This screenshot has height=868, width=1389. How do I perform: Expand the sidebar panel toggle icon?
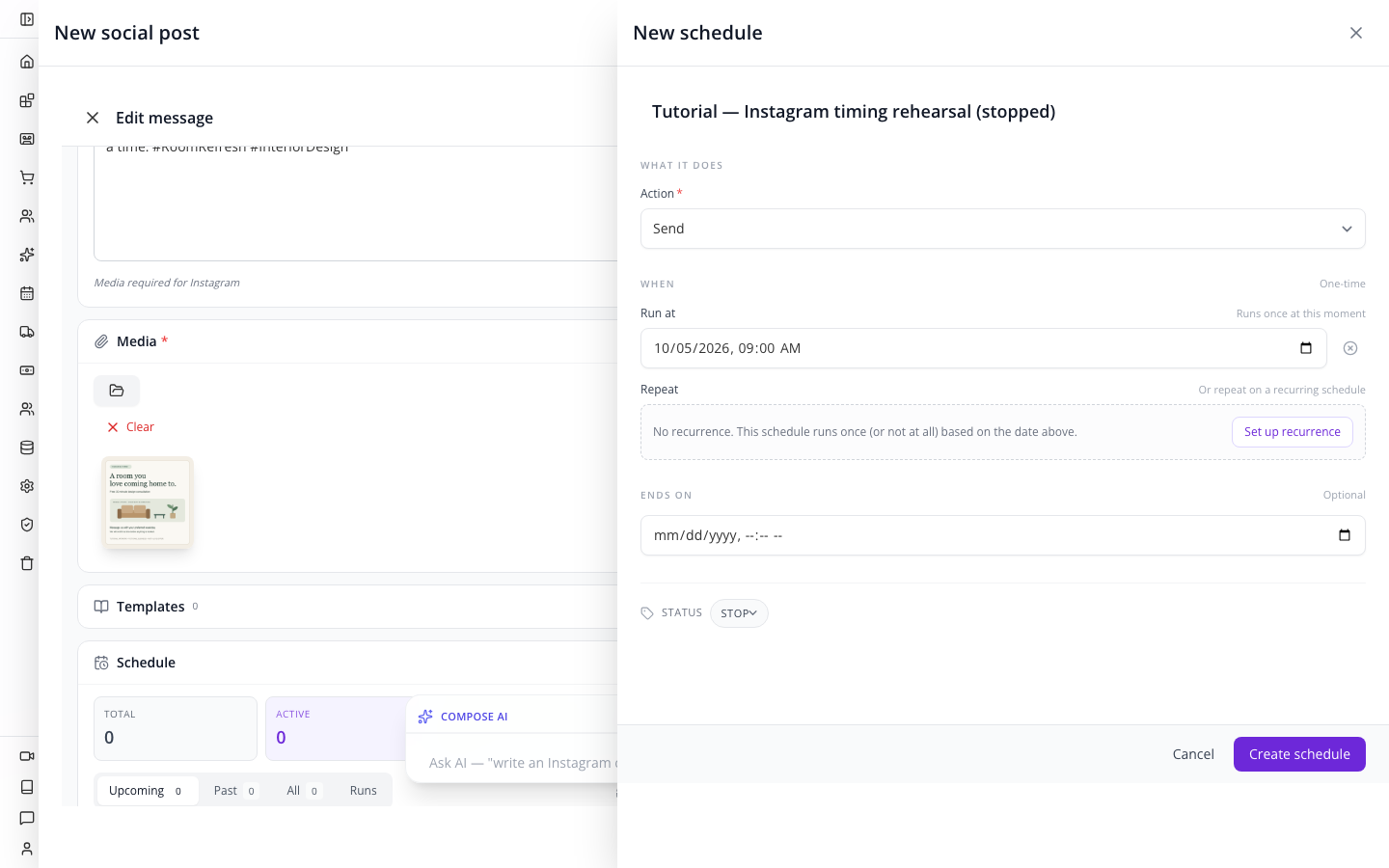(x=27, y=19)
